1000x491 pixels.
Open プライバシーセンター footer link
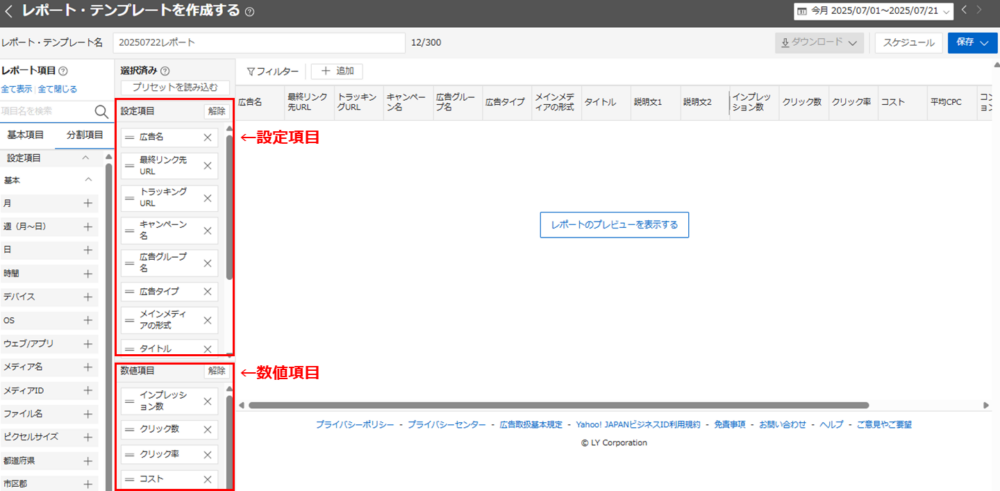[x=446, y=424]
